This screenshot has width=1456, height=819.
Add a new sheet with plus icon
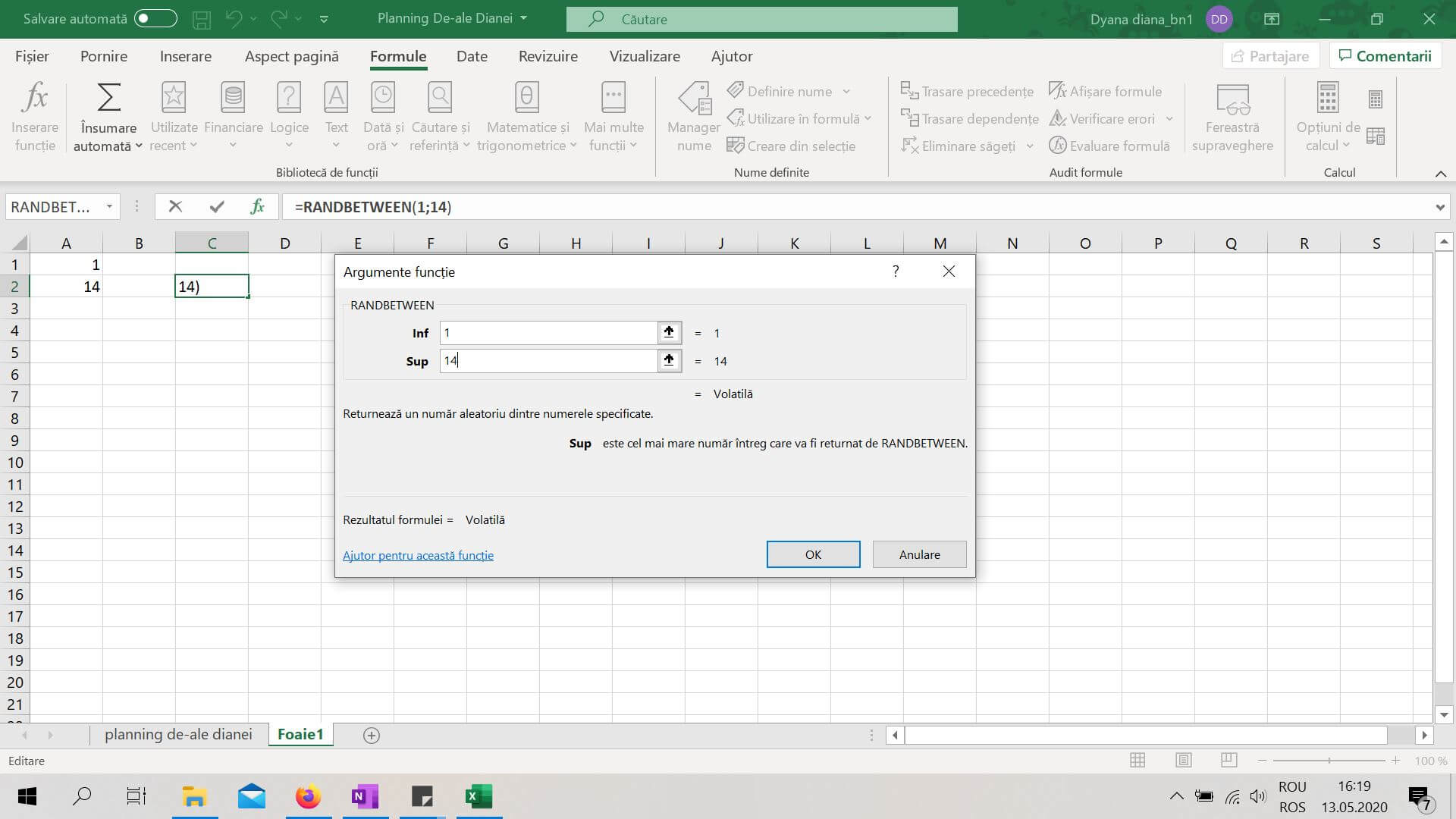(x=371, y=735)
